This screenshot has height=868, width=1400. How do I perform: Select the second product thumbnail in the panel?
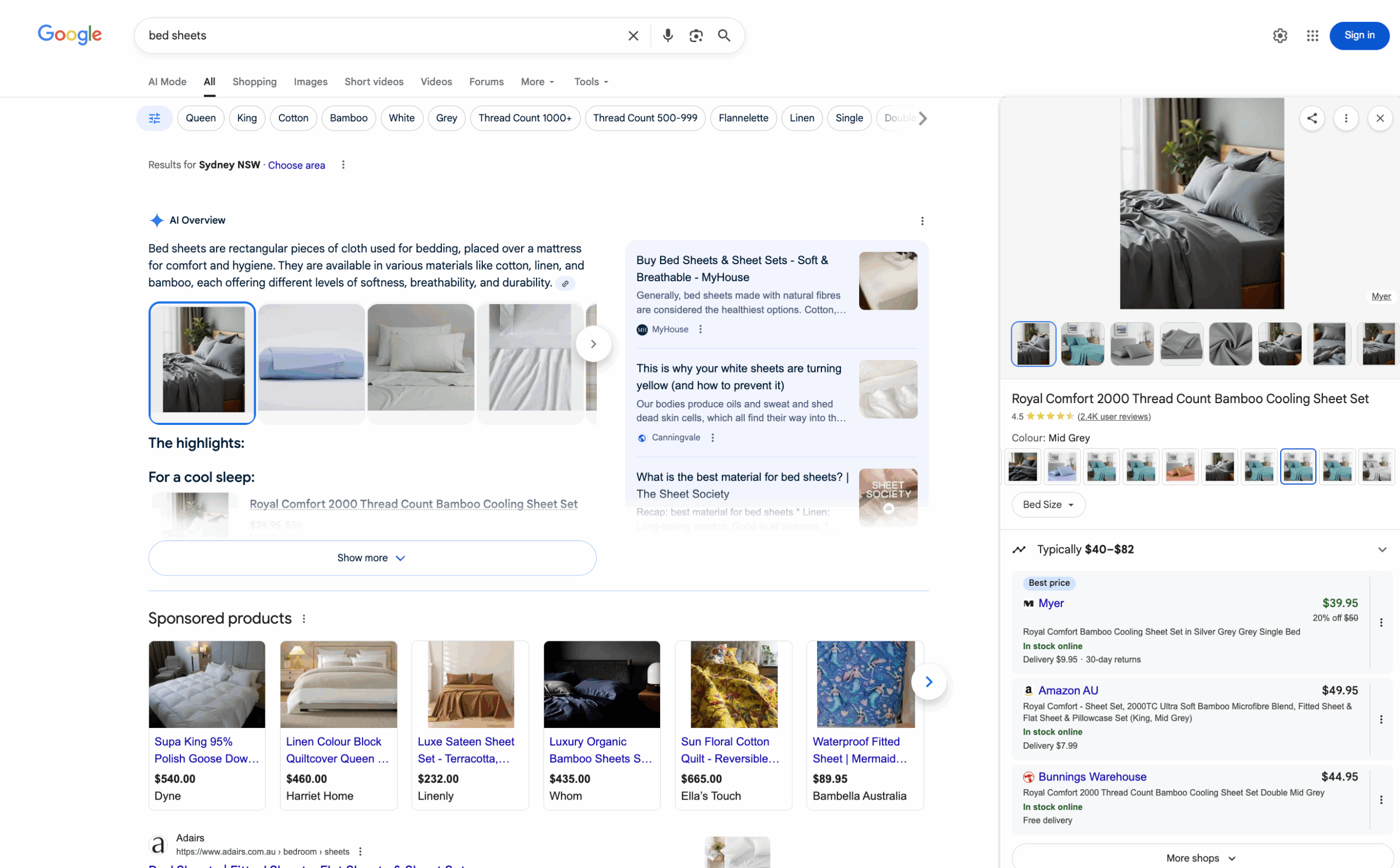click(1082, 343)
